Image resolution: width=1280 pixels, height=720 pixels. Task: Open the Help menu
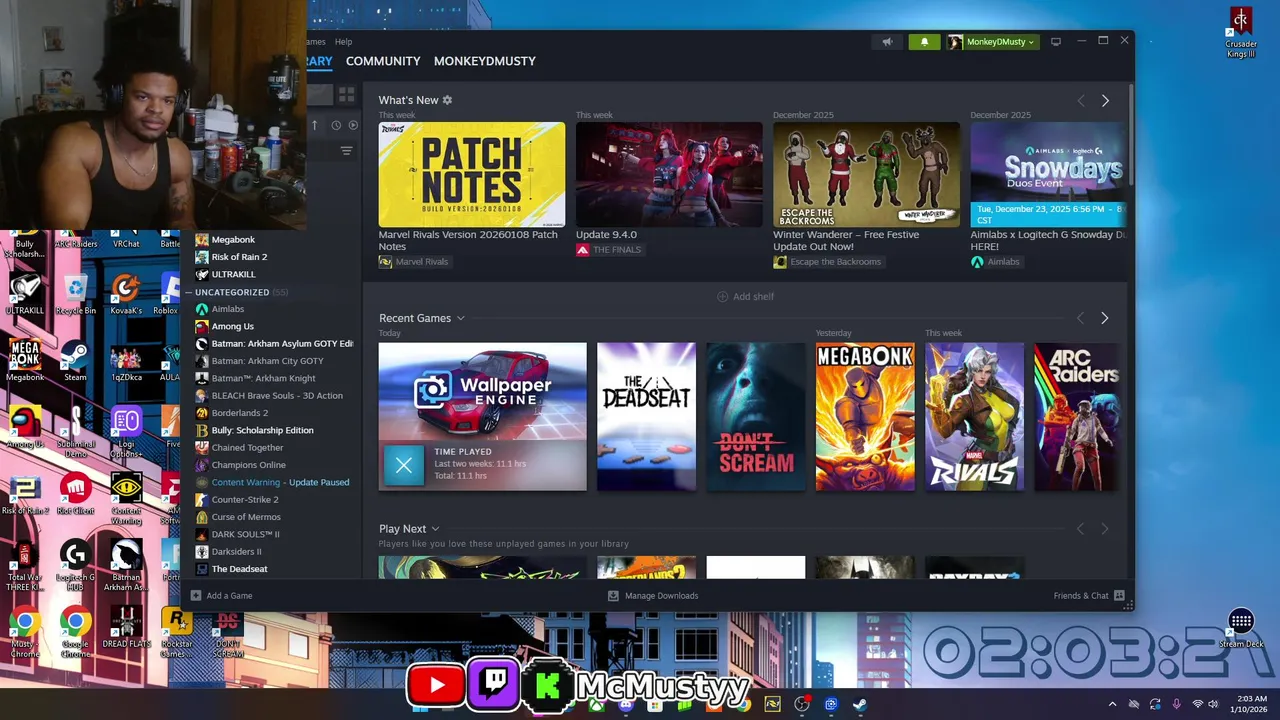(343, 42)
